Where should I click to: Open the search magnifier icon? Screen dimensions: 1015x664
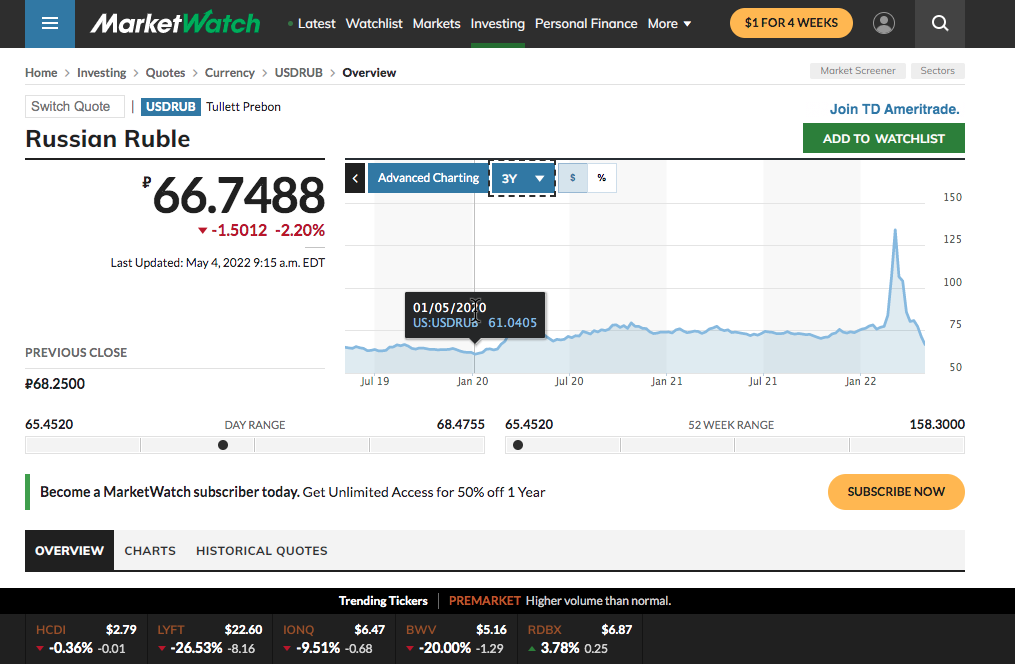point(940,24)
